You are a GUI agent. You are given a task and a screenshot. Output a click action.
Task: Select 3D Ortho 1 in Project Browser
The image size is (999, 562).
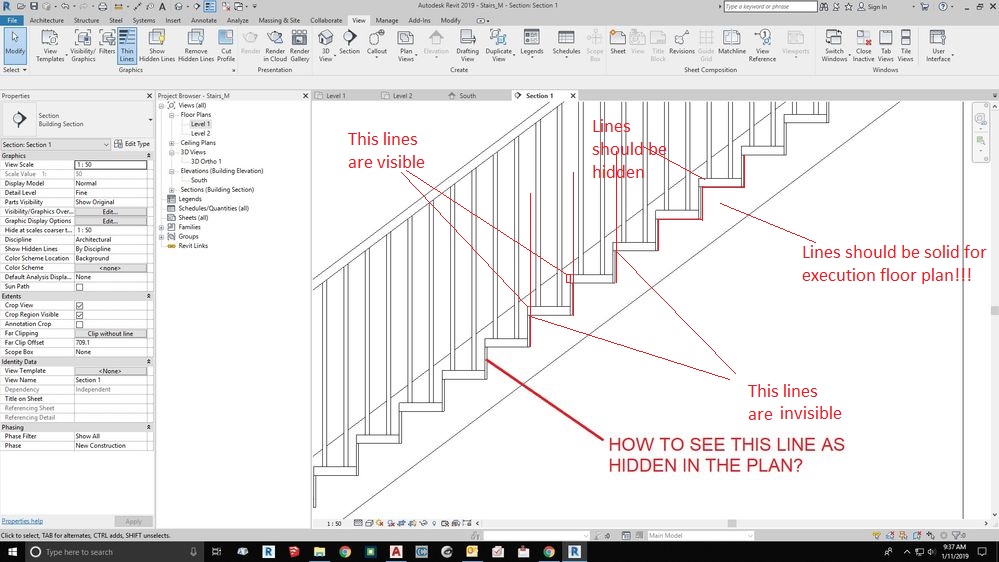206,162
